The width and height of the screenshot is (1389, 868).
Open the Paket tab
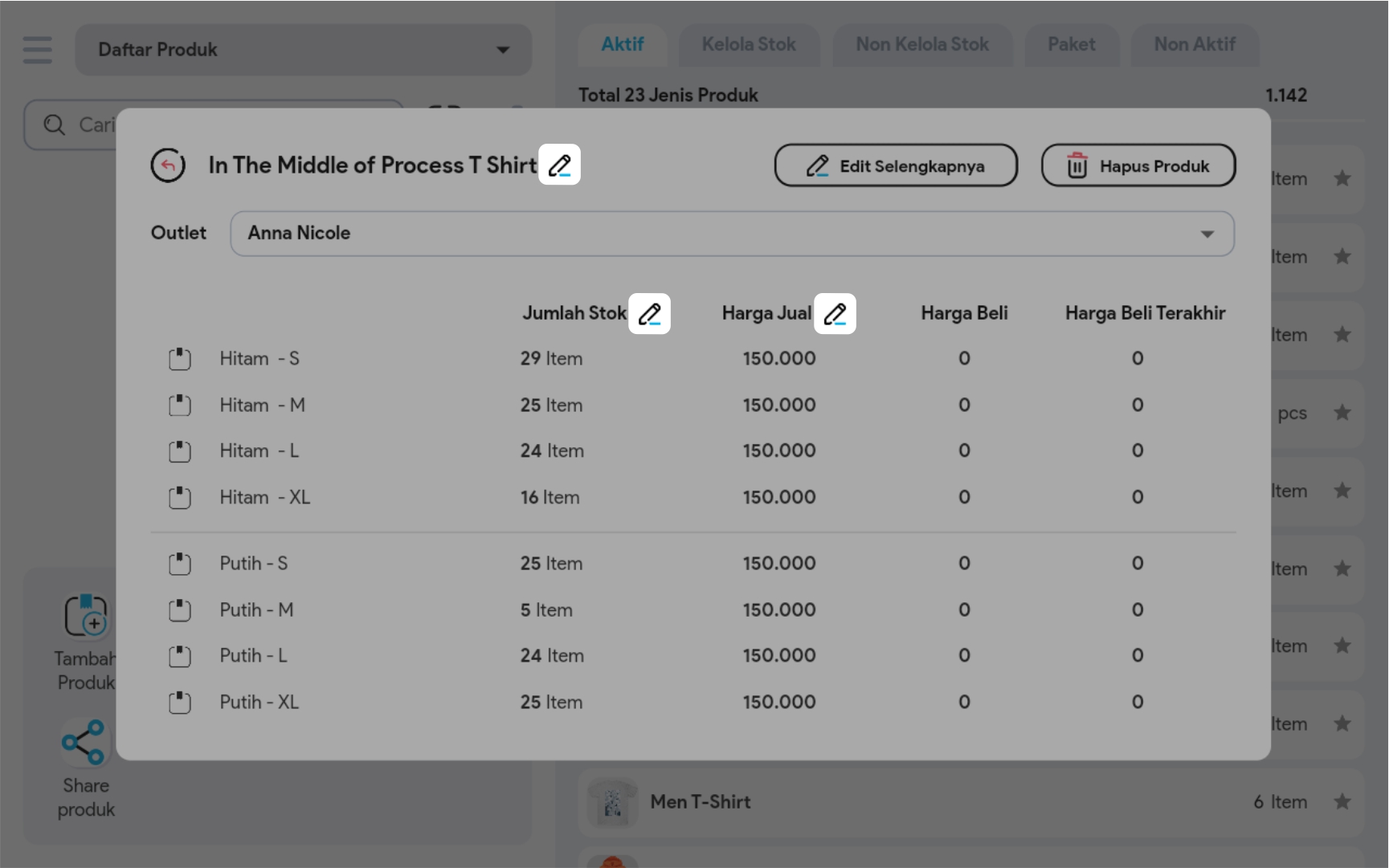pyautogui.click(x=1071, y=45)
